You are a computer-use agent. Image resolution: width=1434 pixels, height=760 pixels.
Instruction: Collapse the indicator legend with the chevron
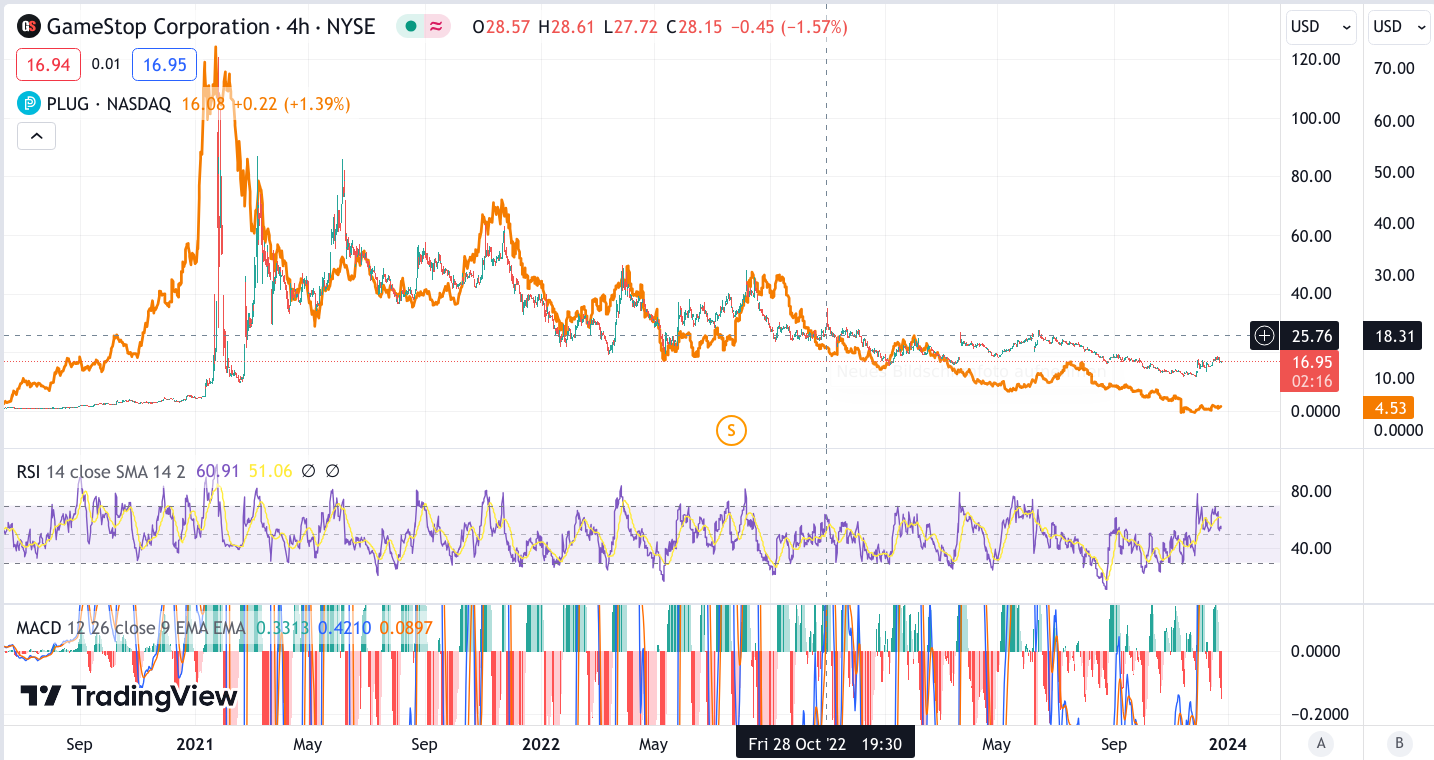coord(36,136)
